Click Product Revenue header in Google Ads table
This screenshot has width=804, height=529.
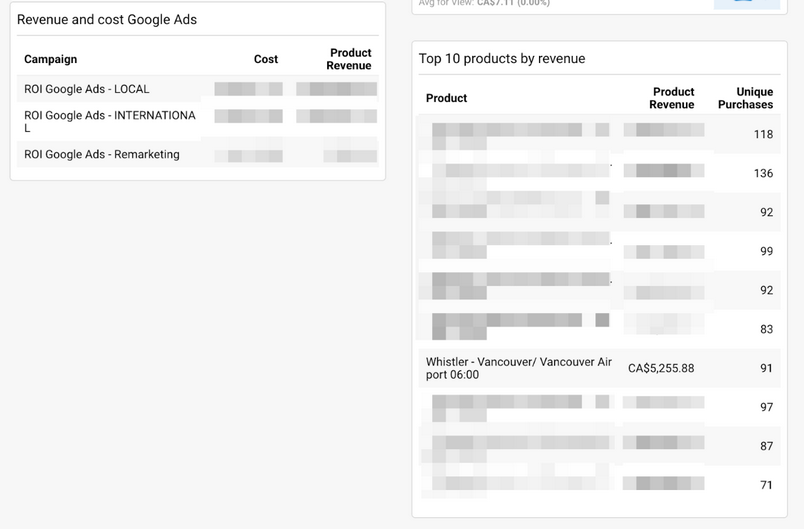tap(349, 59)
